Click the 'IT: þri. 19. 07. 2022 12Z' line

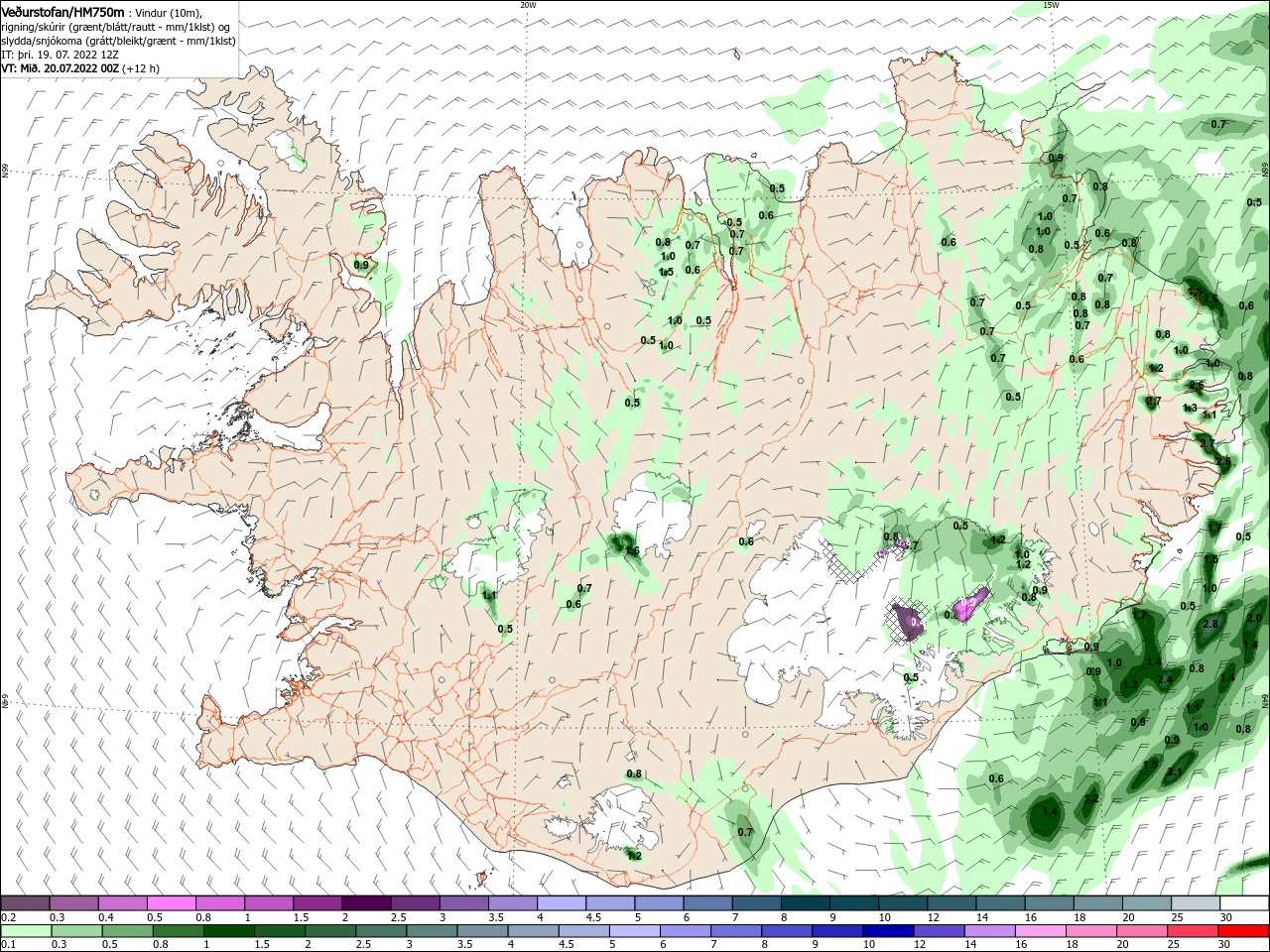pos(60,55)
